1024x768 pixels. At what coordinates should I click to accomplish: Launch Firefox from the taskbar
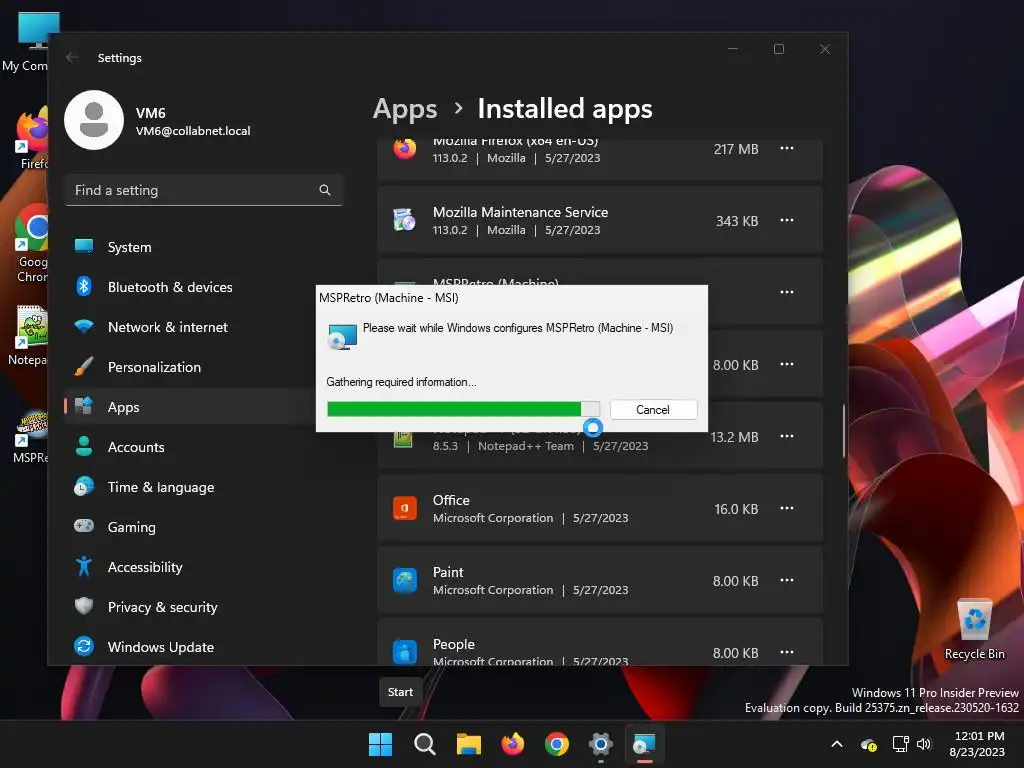(513, 744)
